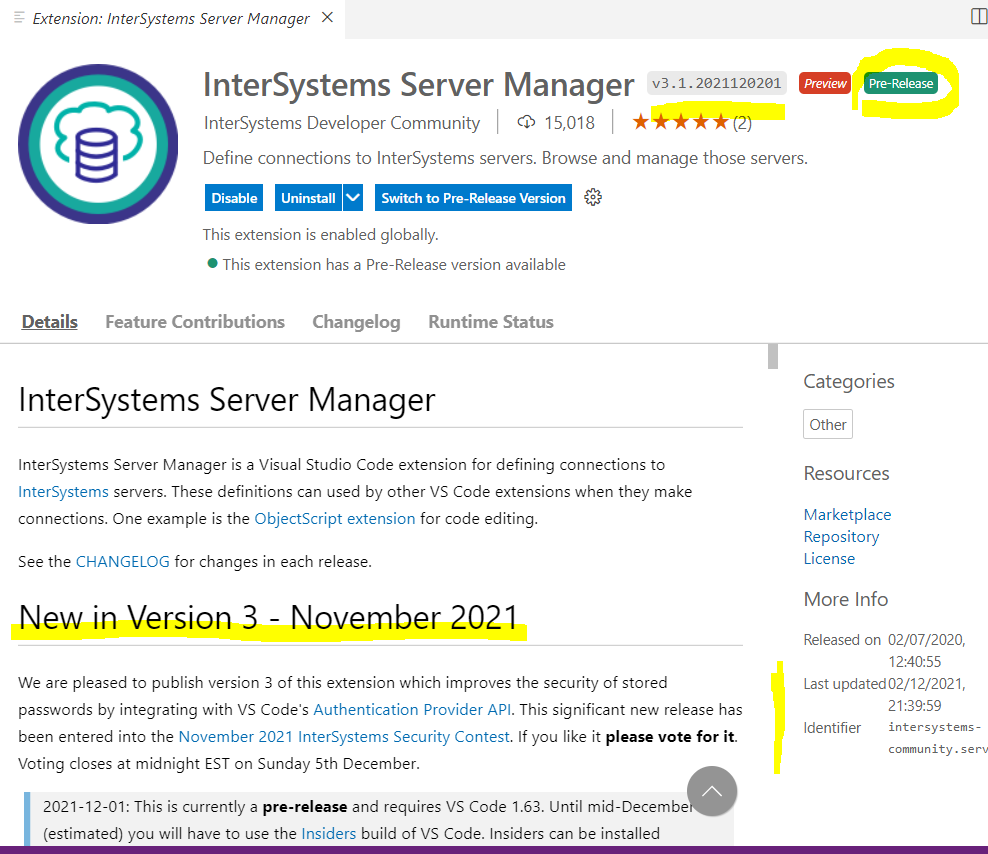Click the extension description line under publisher
This screenshot has width=988, height=854.
505,158
